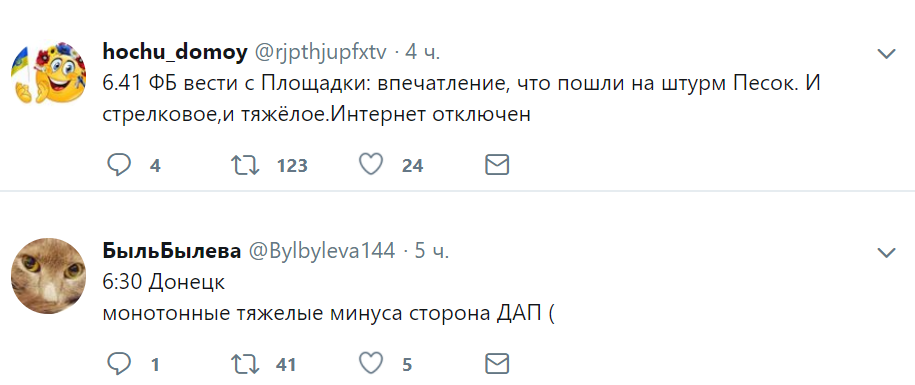This screenshot has width=915, height=385.
Task: Open more-options chevron on БыльБылева's tweet
Action: (x=886, y=253)
